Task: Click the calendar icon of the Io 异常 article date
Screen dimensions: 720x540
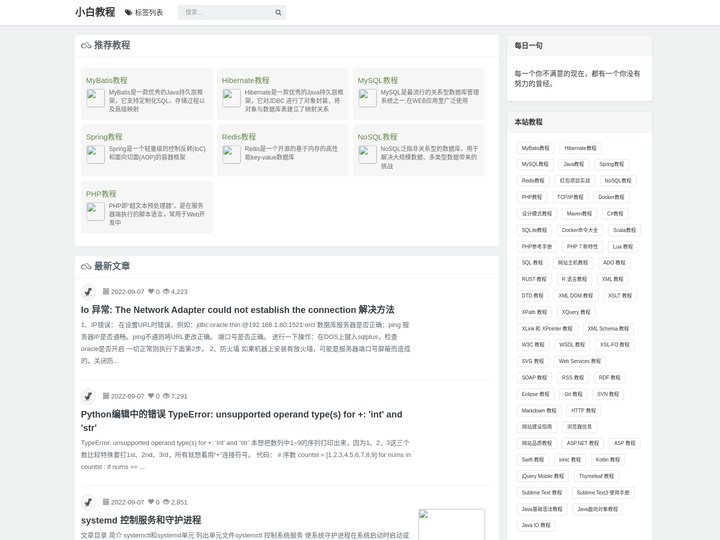Action: (x=106, y=292)
